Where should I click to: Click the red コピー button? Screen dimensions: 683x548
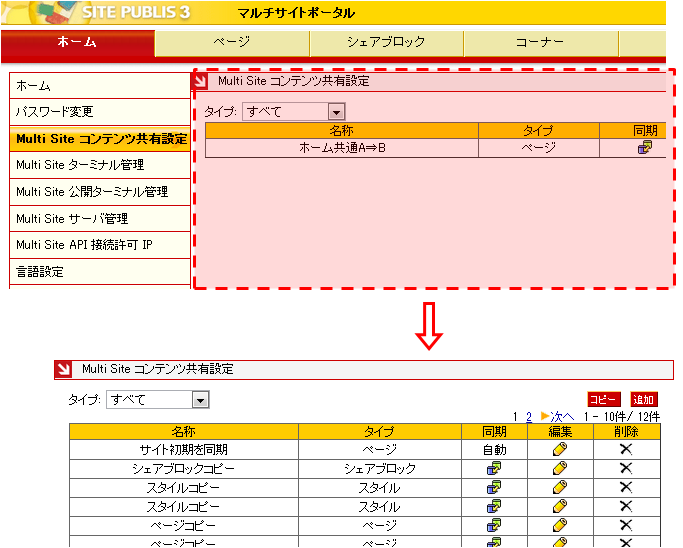pyautogui.click(x=603, y=399)
